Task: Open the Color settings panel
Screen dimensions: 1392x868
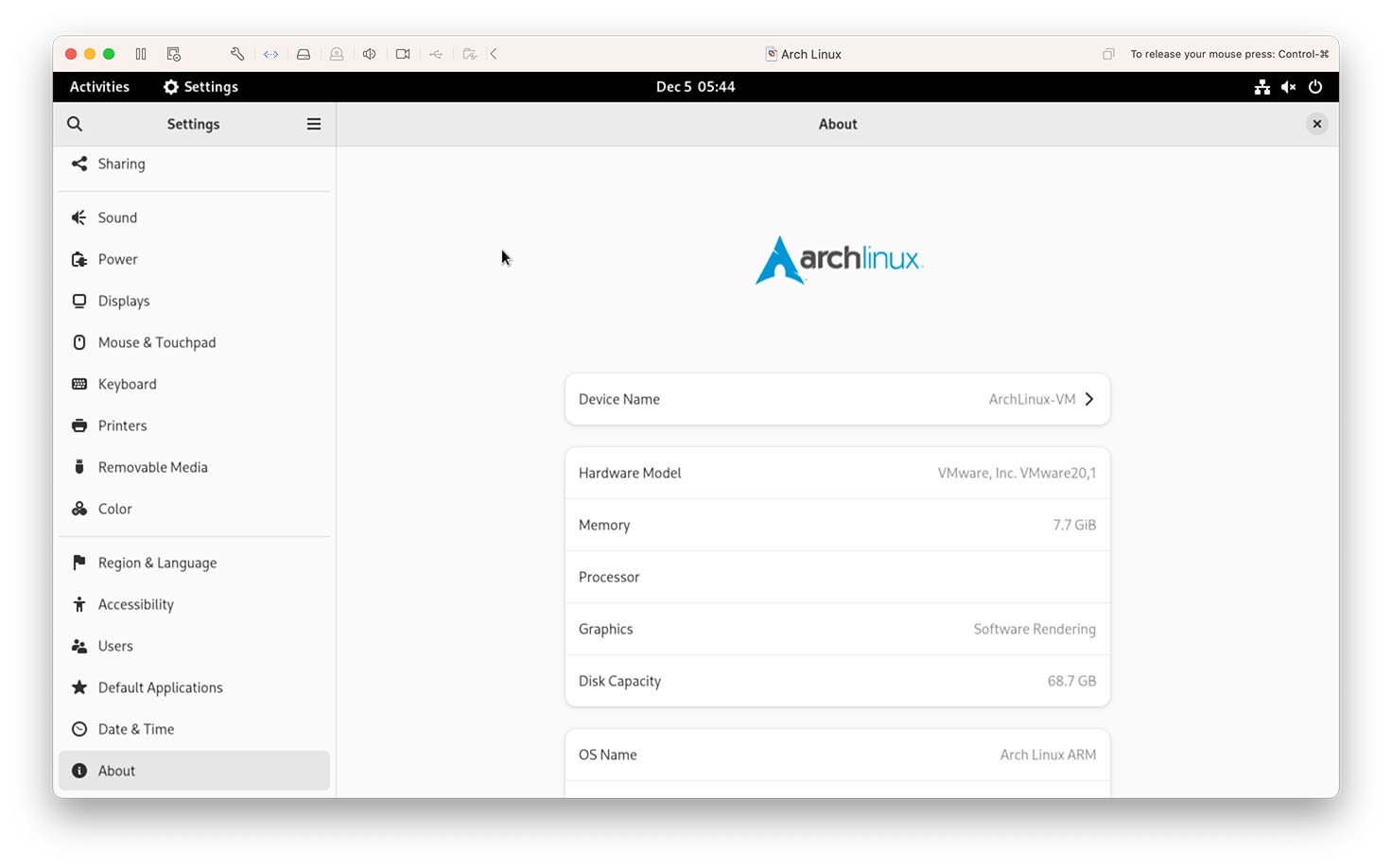Action: coord(194,509)
